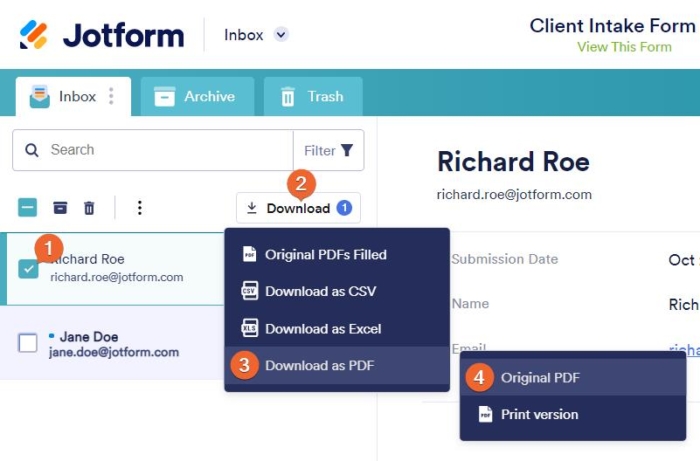Viewport: 700px width, 461px height.
Task: Click the XLS file icon
Action: coord(250,328)
